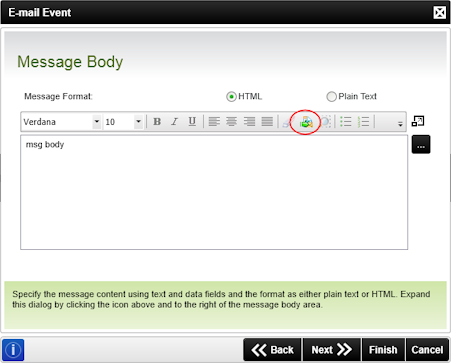Open the Verdana font dropdown

97,122
